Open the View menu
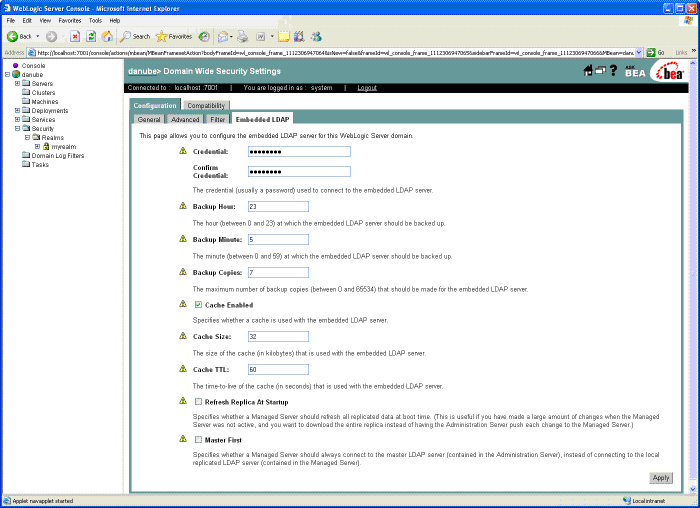700x508 pixels. [45, 21]
